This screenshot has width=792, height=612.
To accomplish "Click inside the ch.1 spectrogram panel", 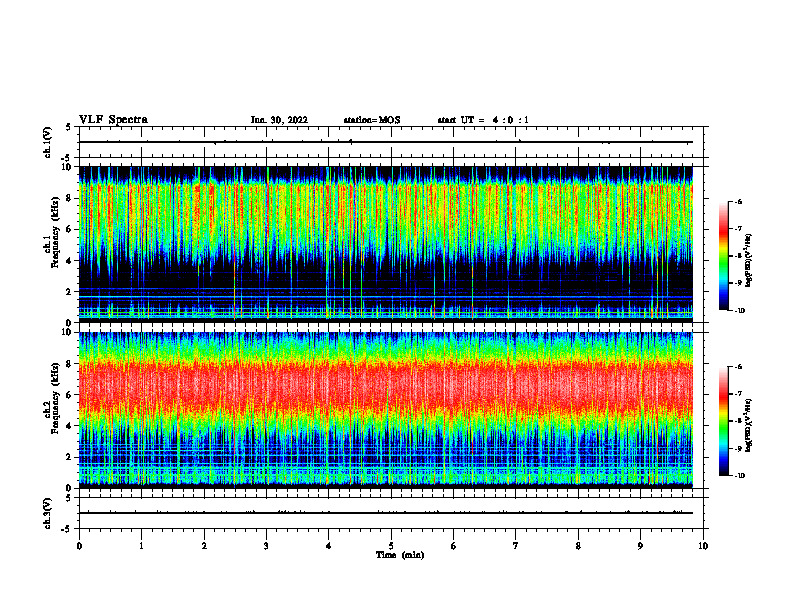I will click(x=386, y=244).
